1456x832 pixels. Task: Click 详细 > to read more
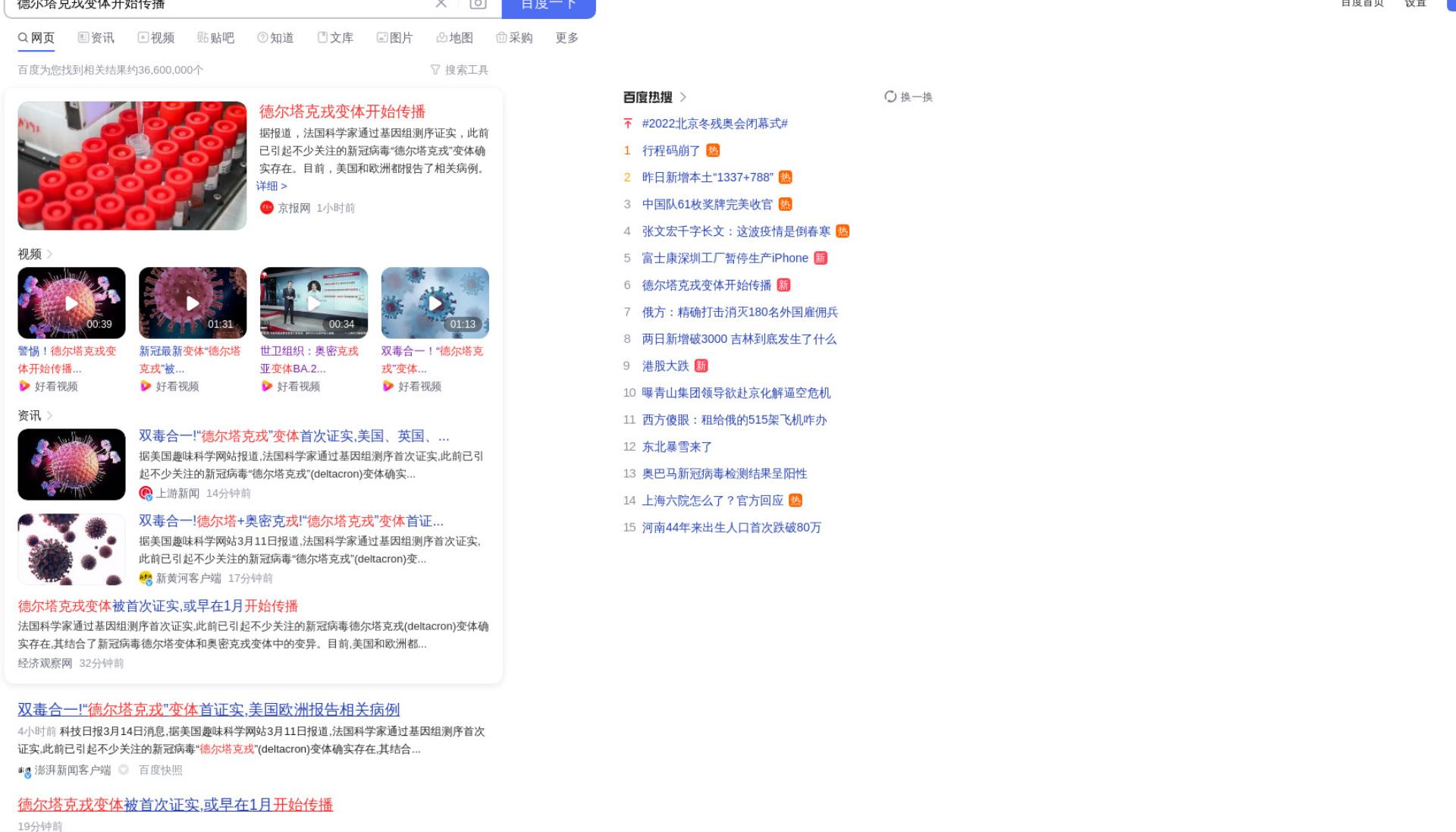pos(271,186)
